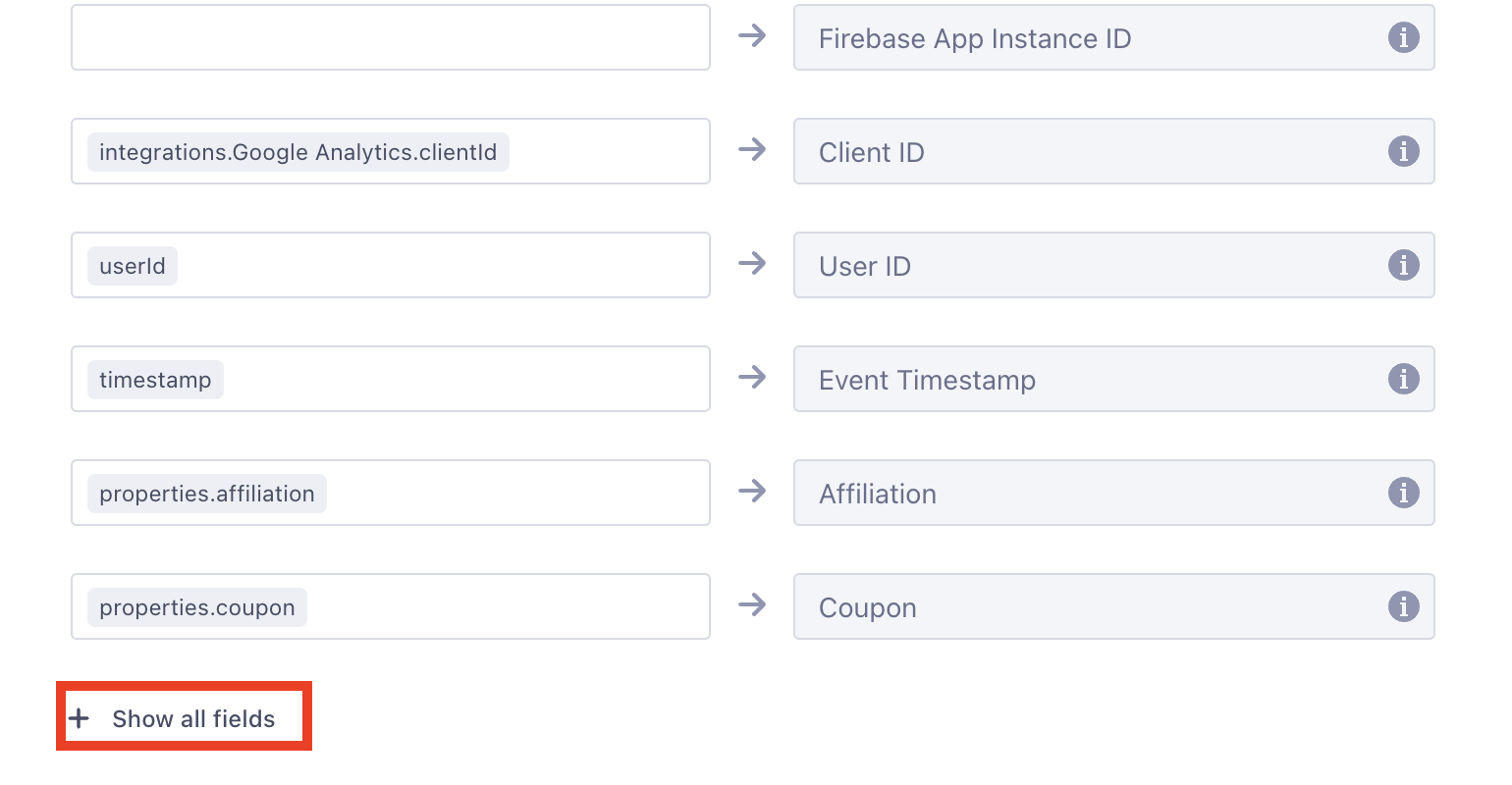Viewport: 1512px width, 785px height.
Task: Open info tooltip for User ID
Action: 1403,265
